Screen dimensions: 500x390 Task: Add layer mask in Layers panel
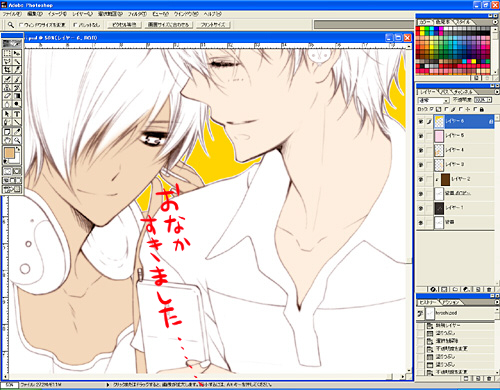[444, 289]
